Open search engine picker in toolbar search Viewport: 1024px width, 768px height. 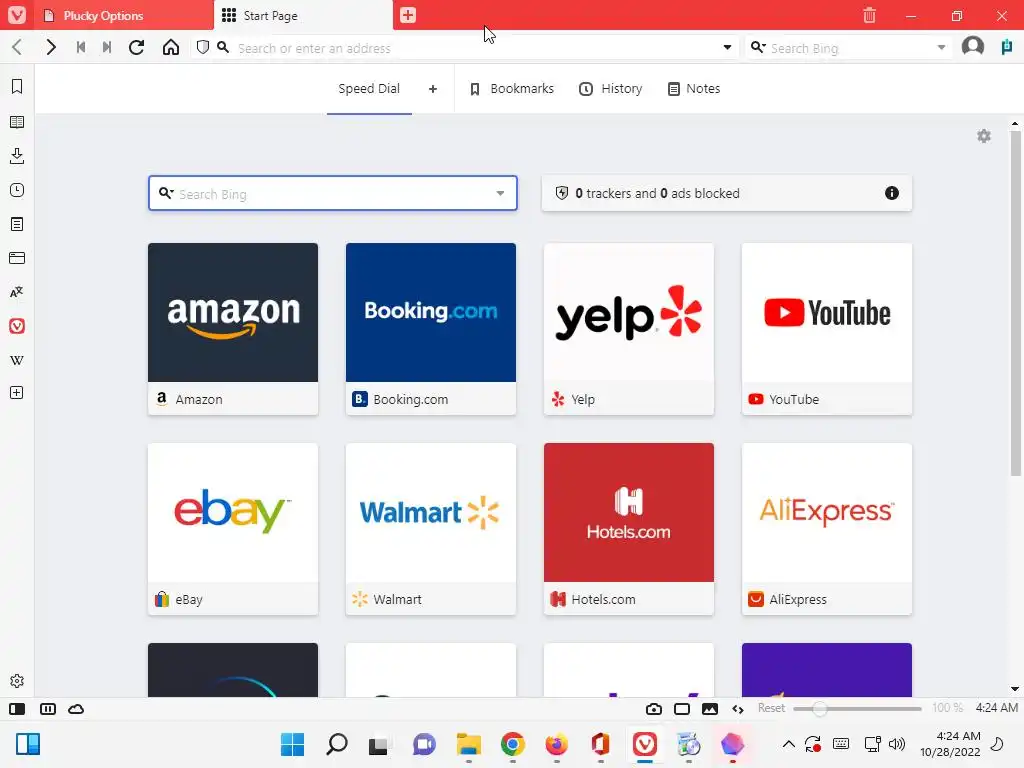point(758,47)
